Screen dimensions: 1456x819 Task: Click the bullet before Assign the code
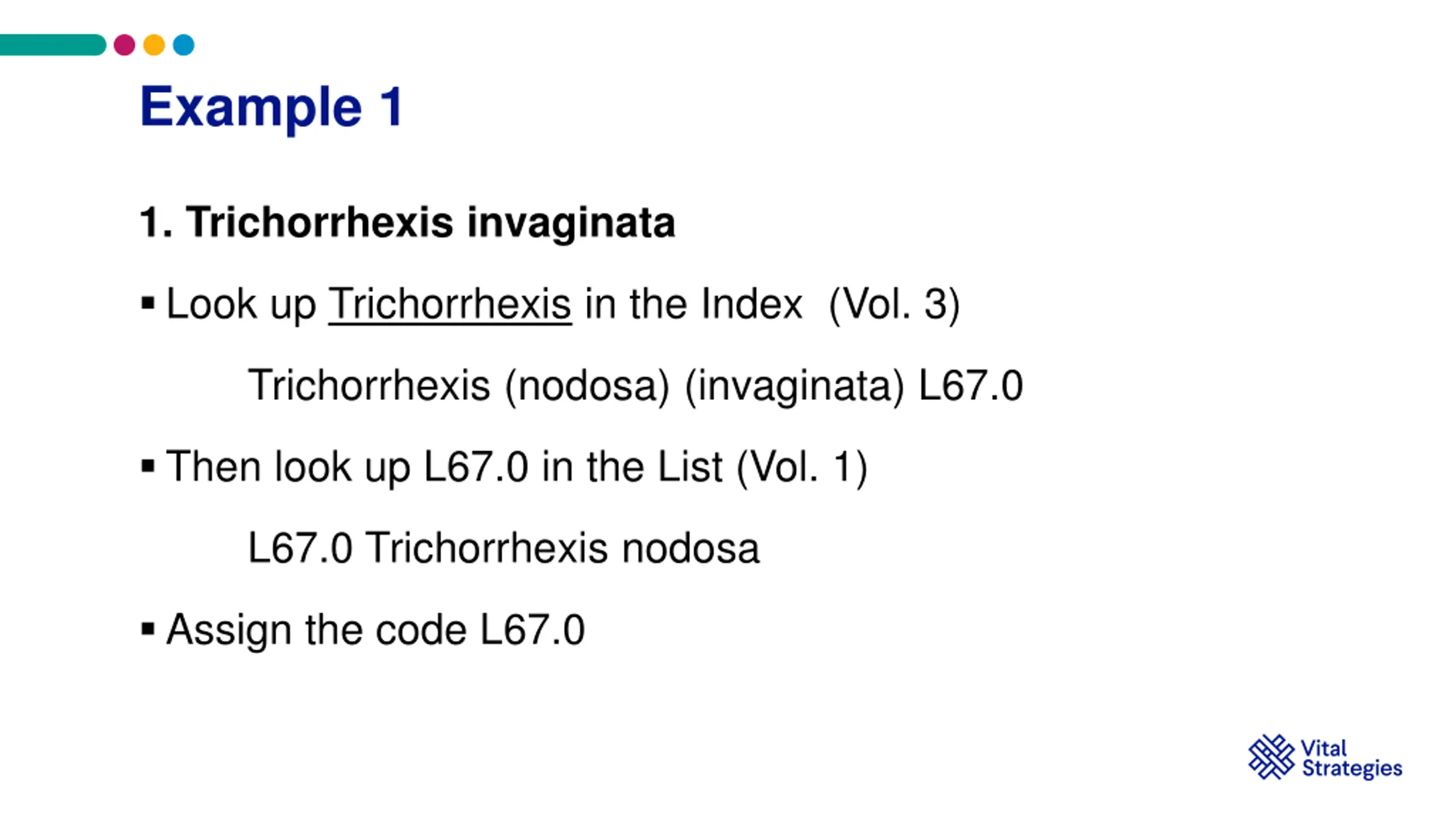[148, 629]
